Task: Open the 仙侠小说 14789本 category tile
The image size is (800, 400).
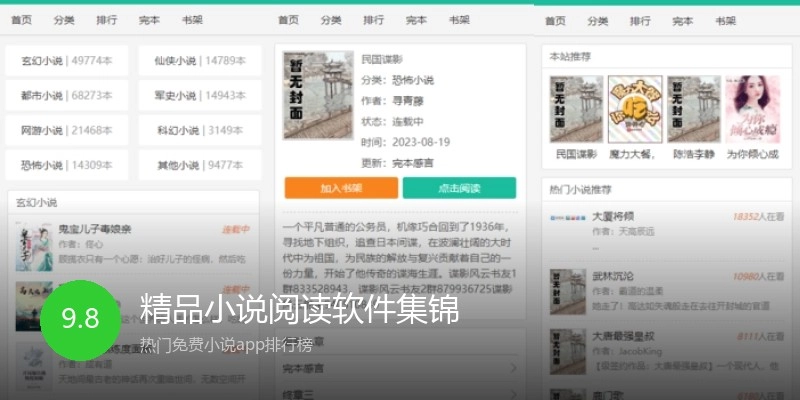Action: (x=200, y=61)
